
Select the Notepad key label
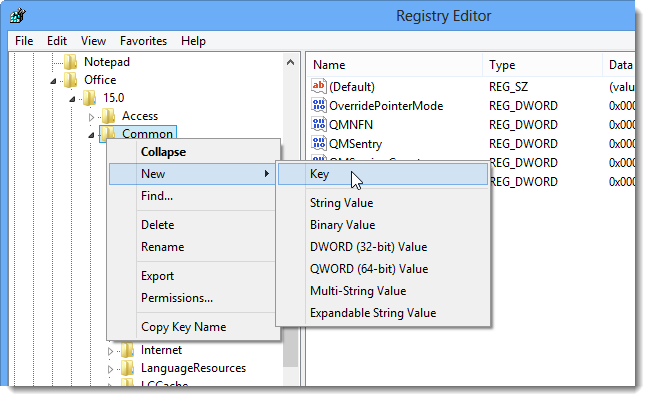(107, 62)
